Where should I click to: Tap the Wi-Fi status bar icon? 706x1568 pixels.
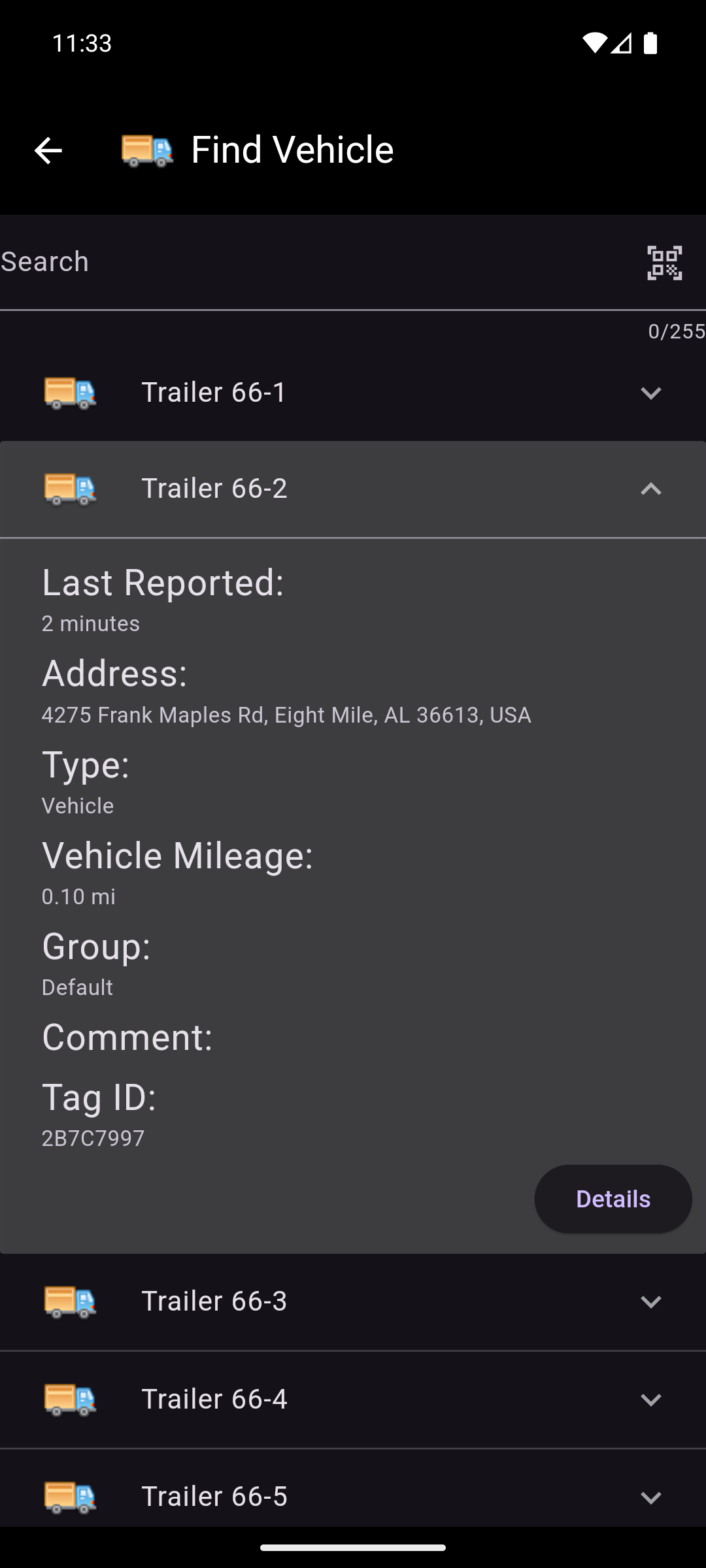[594, 43]
